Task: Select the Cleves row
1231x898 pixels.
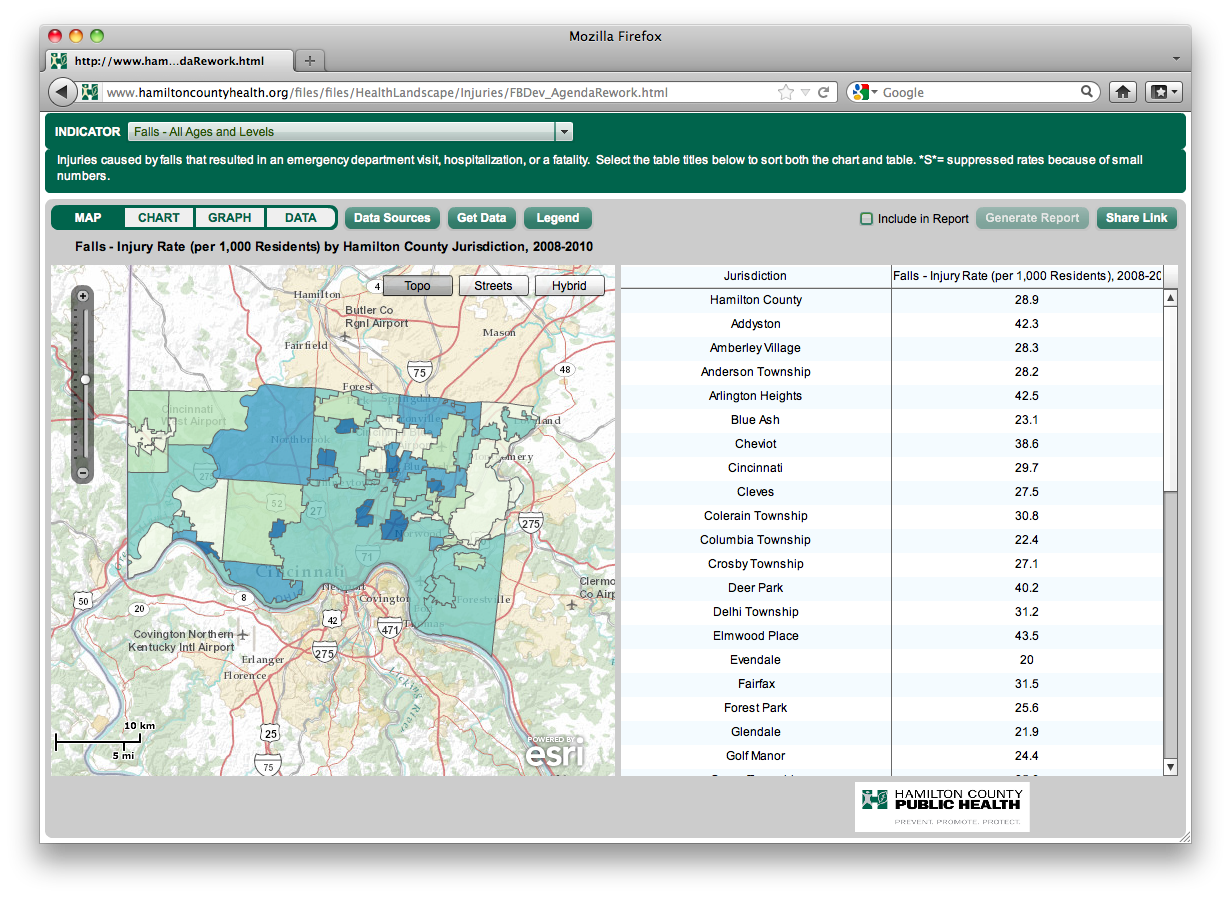Action: pyautogui.click(x=892, y=492)
